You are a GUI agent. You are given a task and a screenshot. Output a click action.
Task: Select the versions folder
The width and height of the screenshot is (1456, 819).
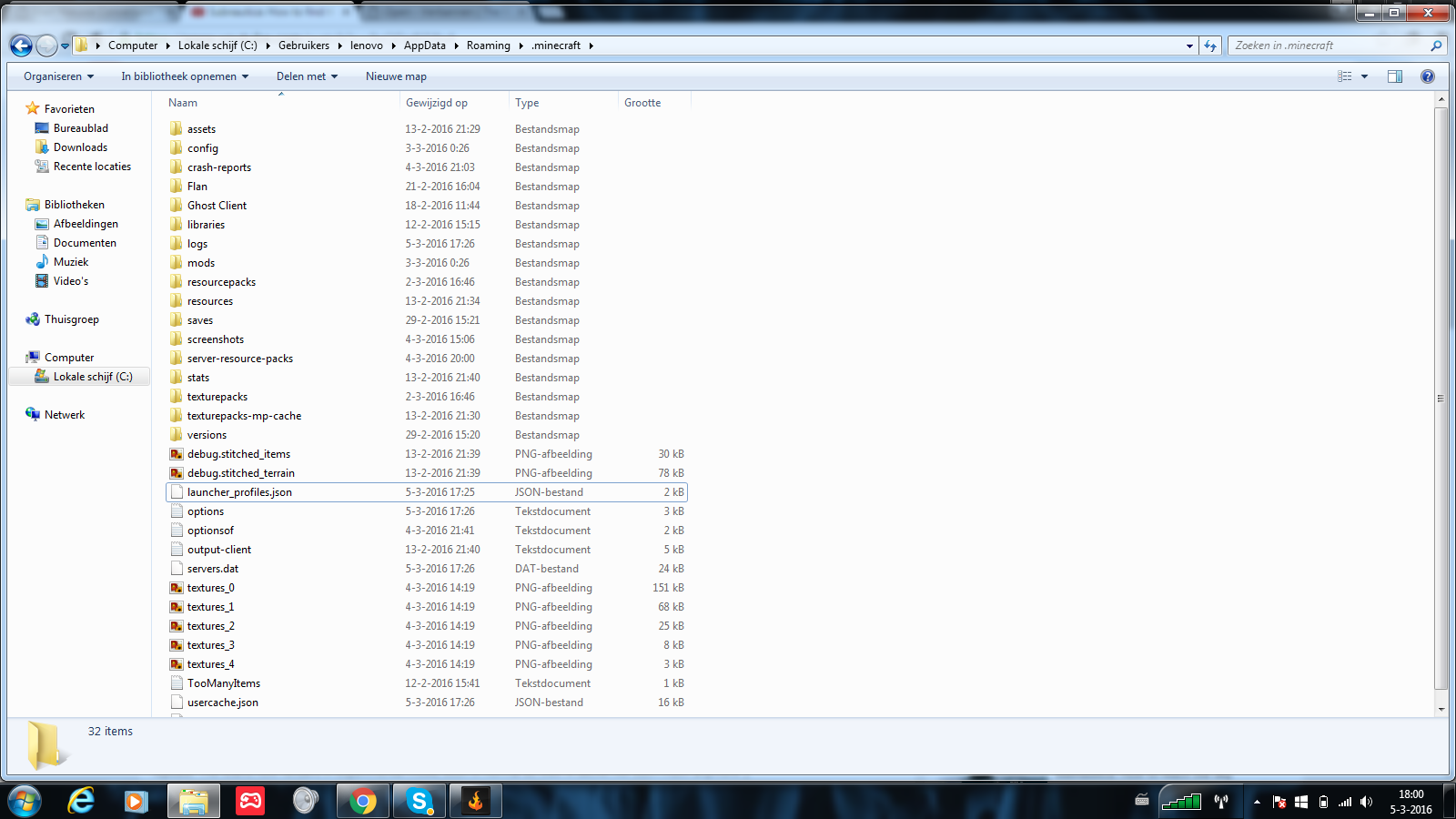coord(207,435)
